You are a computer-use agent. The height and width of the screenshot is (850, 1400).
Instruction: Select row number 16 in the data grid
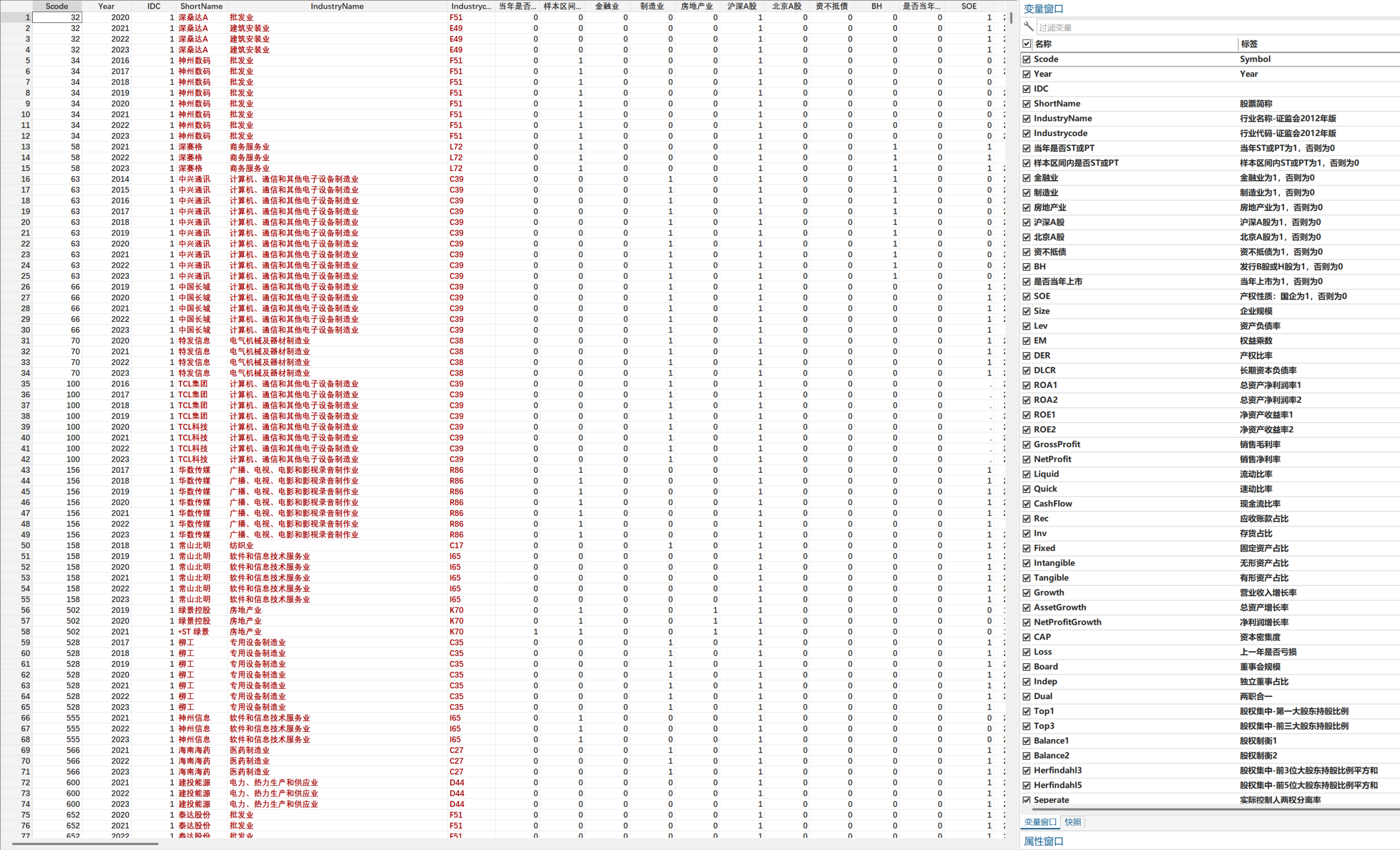[x=26, y=179]
